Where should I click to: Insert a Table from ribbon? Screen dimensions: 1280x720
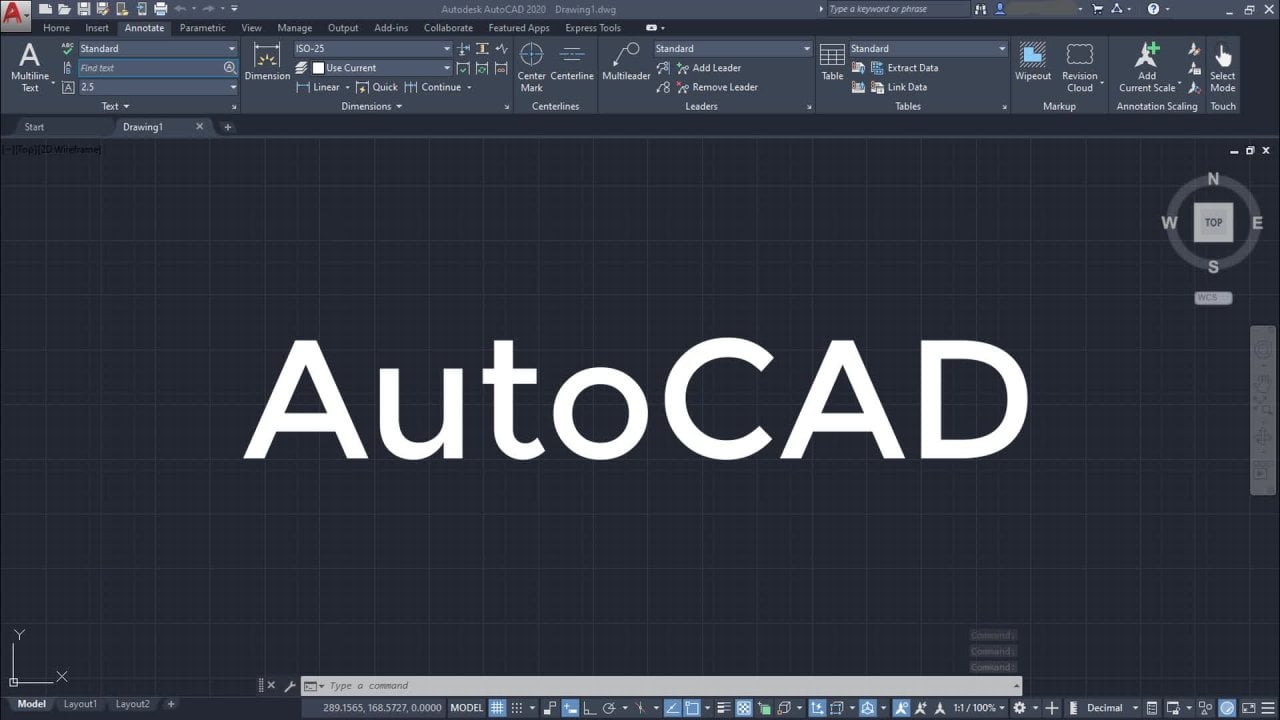coord(832,62)
